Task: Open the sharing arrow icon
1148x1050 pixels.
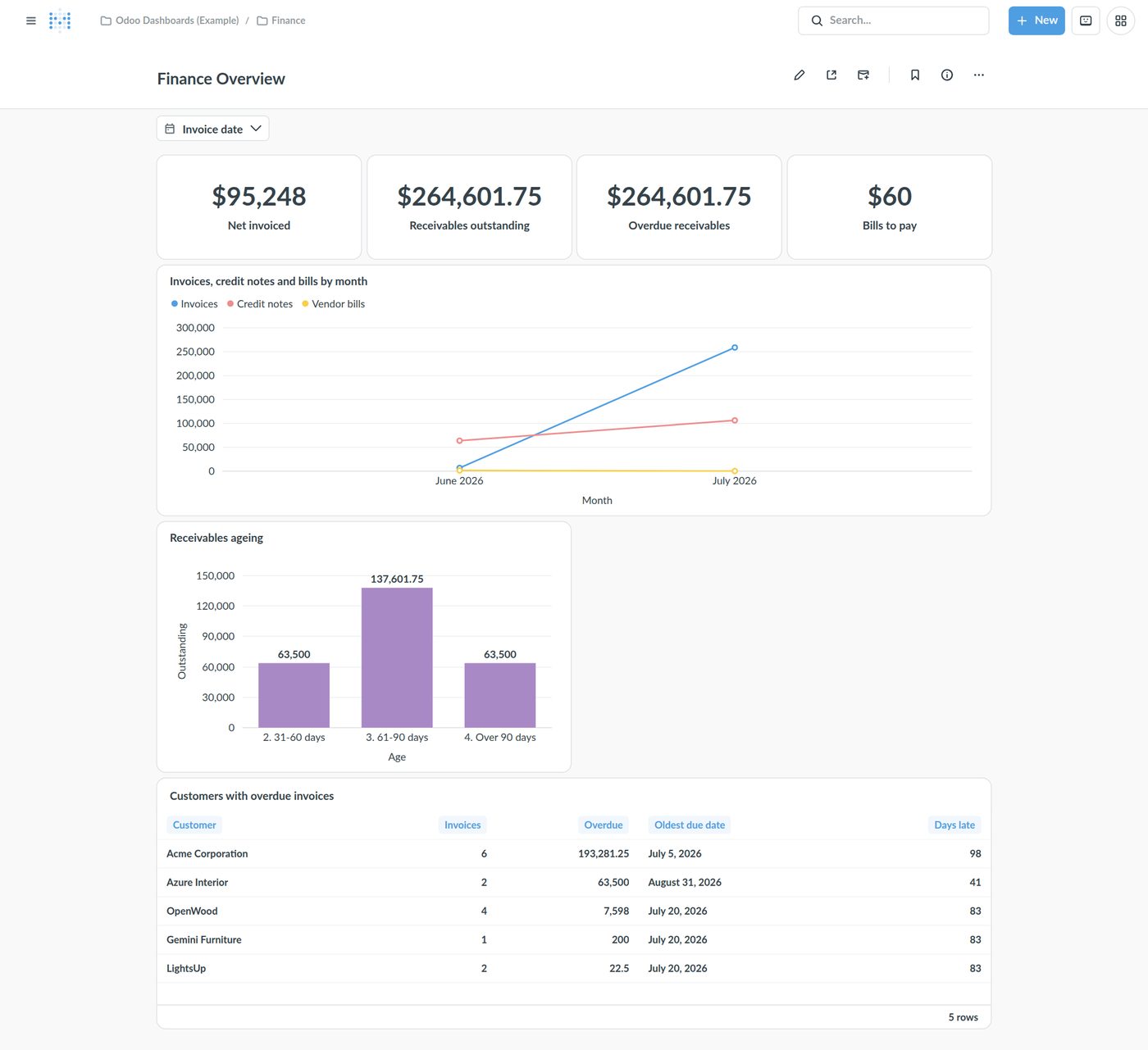Action: click(x=831, y=75)
